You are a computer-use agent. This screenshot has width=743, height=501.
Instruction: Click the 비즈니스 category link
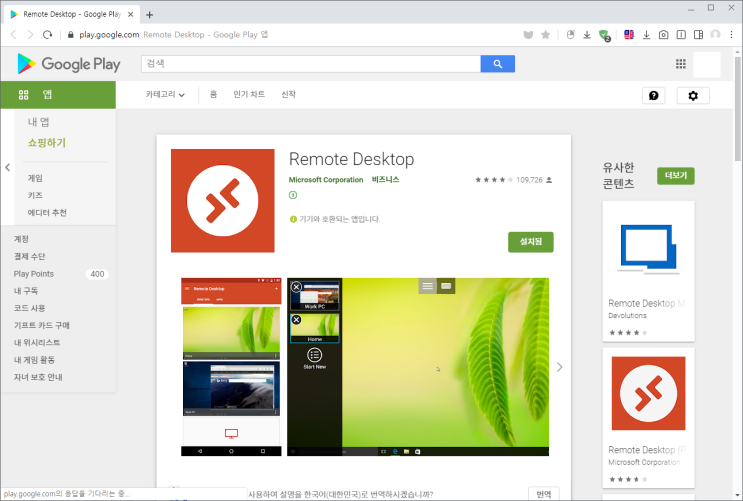385,180
